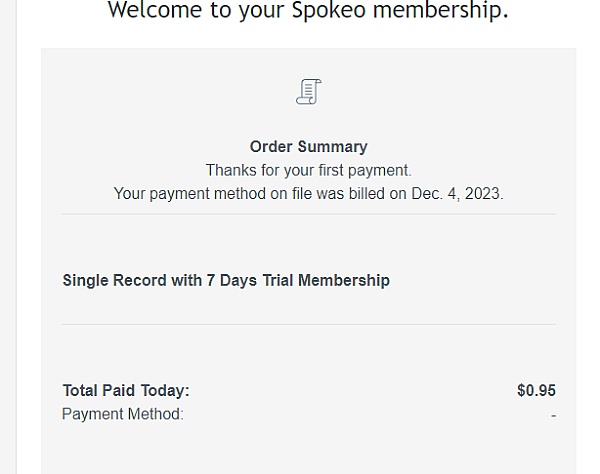The image size is (600, 474).
Task: Click the Total Paid Today label
Action: coord(126,391)
